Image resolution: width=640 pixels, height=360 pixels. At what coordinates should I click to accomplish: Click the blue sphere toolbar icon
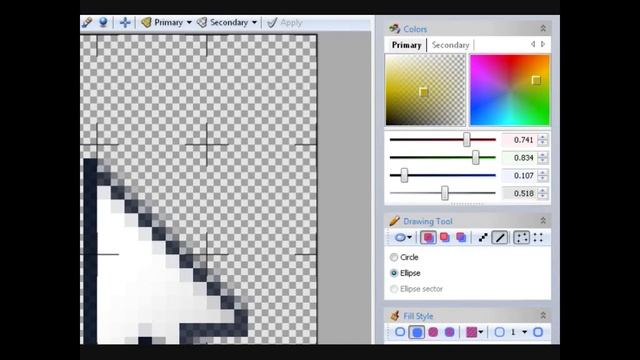103,22
